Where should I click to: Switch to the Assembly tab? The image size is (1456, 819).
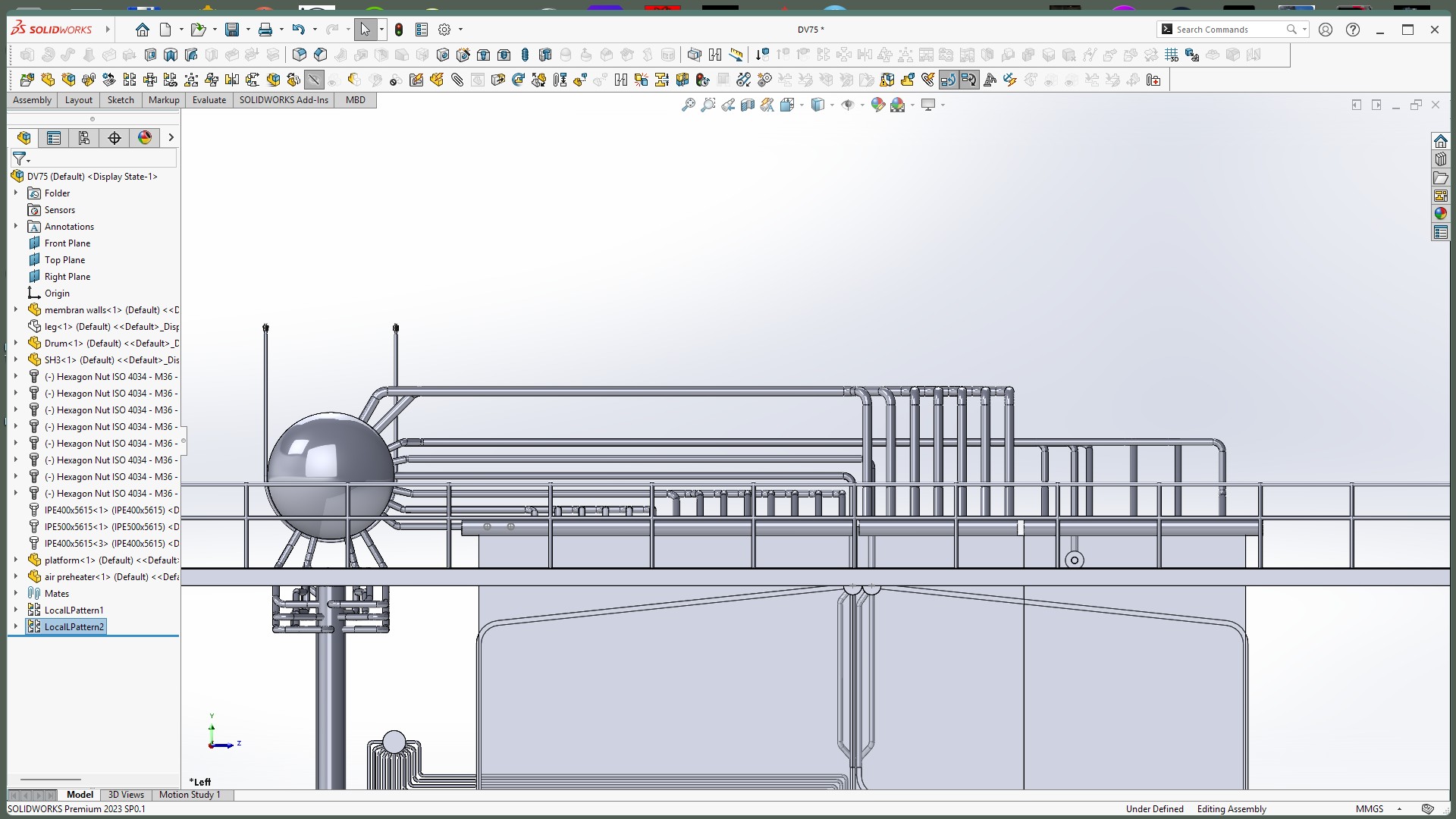(x=32, y=100)
